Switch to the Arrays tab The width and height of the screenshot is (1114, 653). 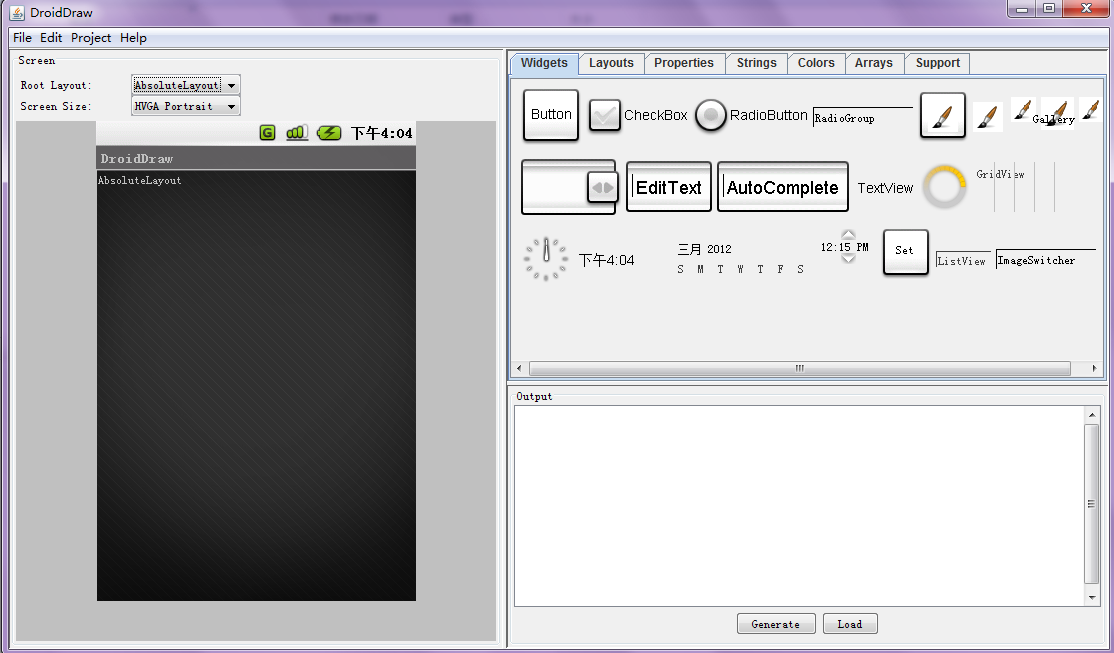(x=874, y=63)
